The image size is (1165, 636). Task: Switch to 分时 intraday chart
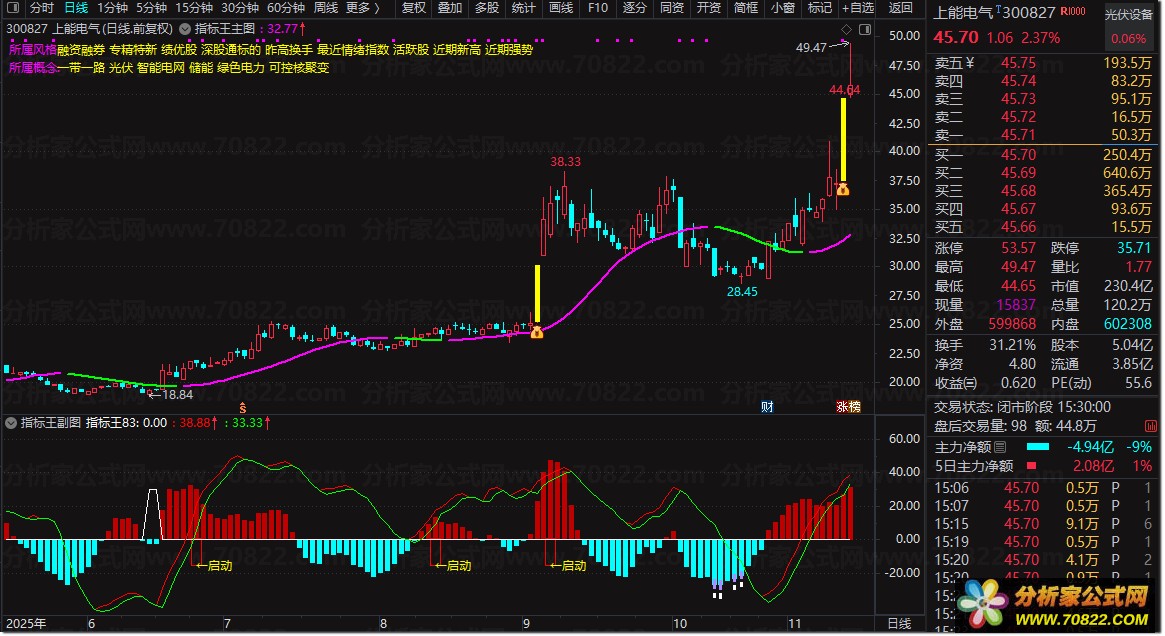(42, 8)
